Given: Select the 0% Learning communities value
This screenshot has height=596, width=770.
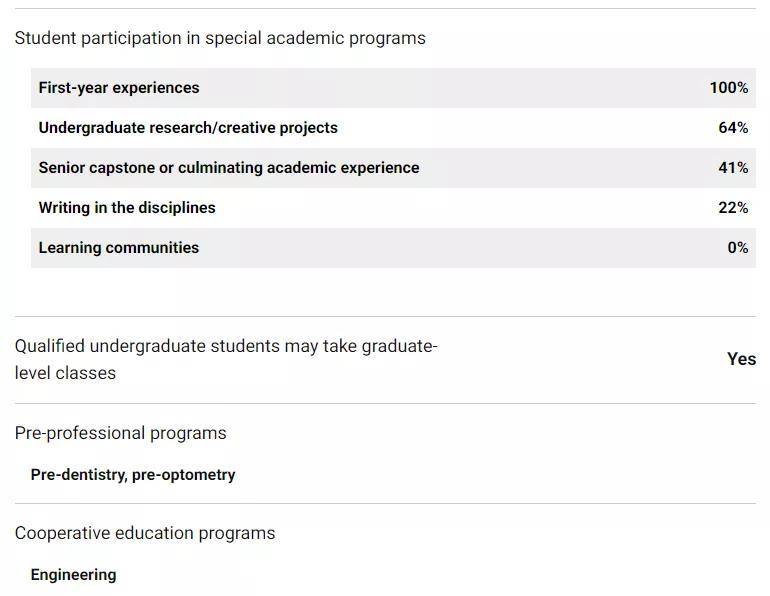Looking at the screenshot, I should point(738,247).
